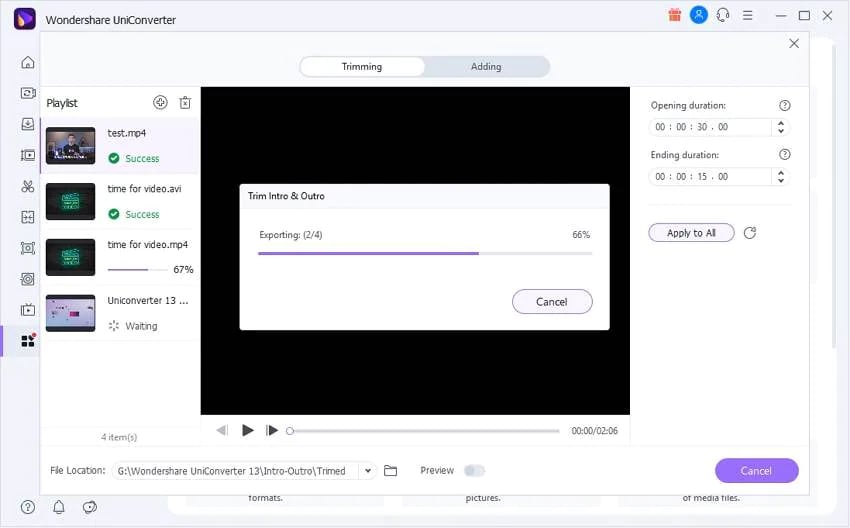The height and width of the screenshot is (528, 850).
Task: Expand the File Location dropdown
Action: coord(368,471)
